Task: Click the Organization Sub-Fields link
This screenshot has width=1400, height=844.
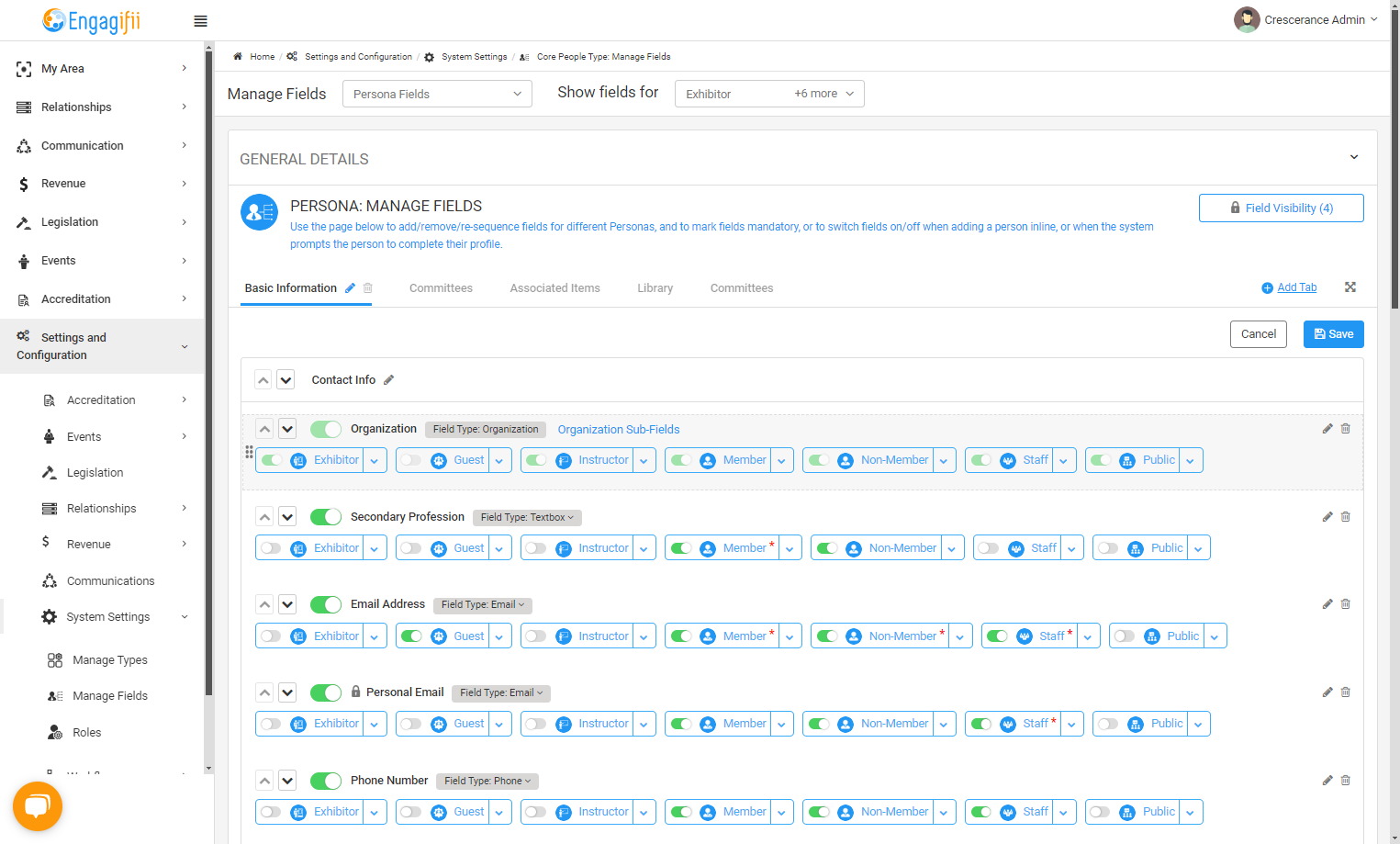Action: pos(619,430)
